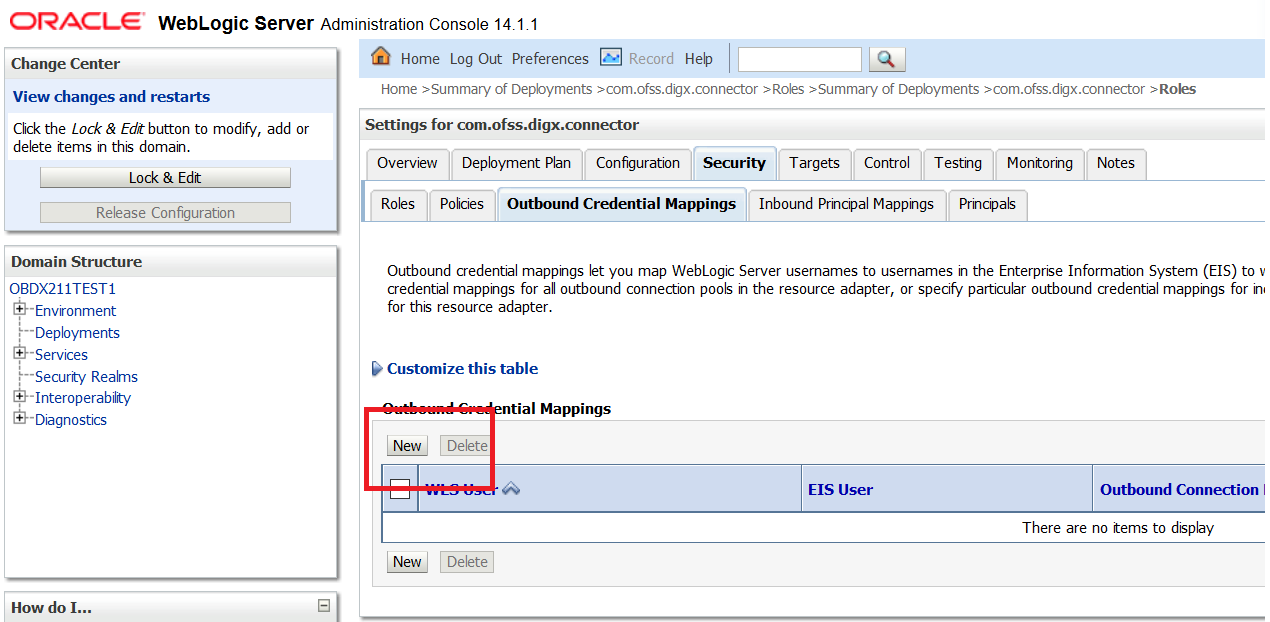This screenshot has width=1270, height=622.
Task: Select Deployments in Domain Structure
Action: point(77,333)
